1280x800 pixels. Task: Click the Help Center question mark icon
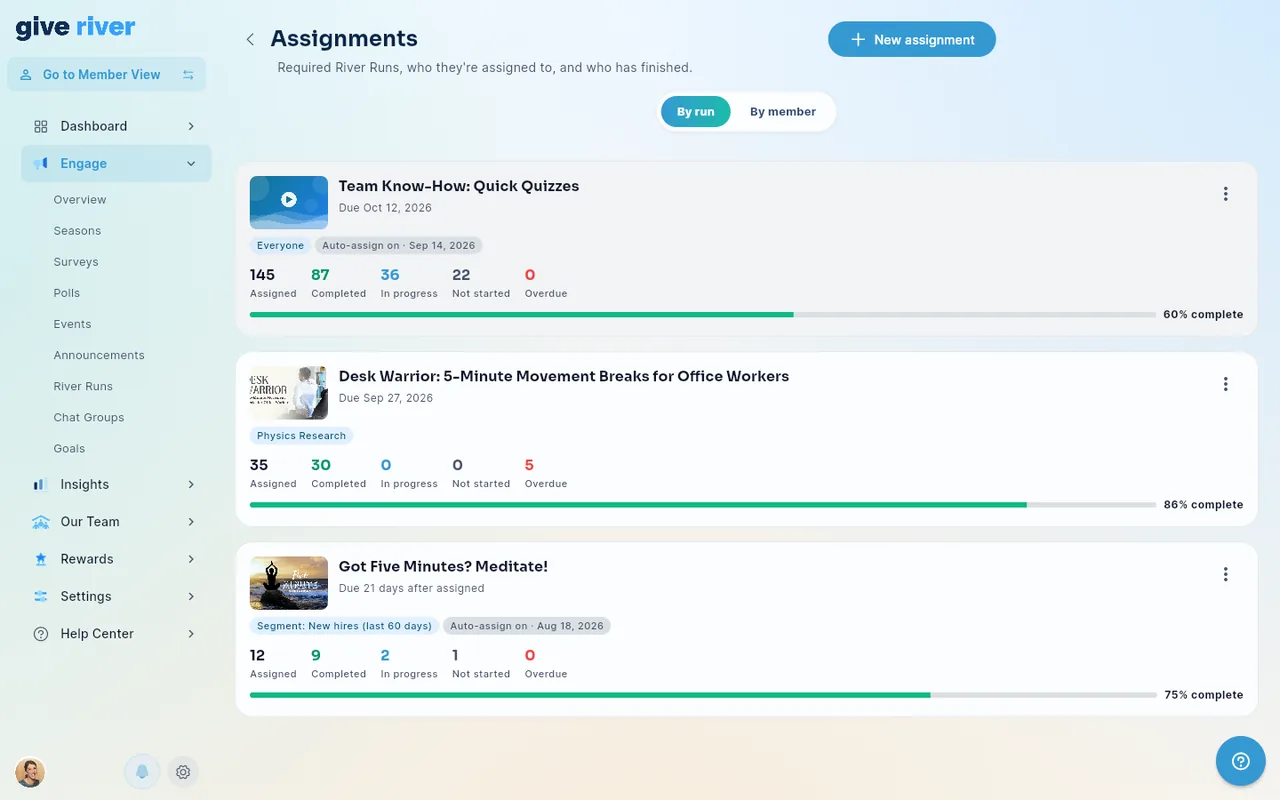point(41,634)
